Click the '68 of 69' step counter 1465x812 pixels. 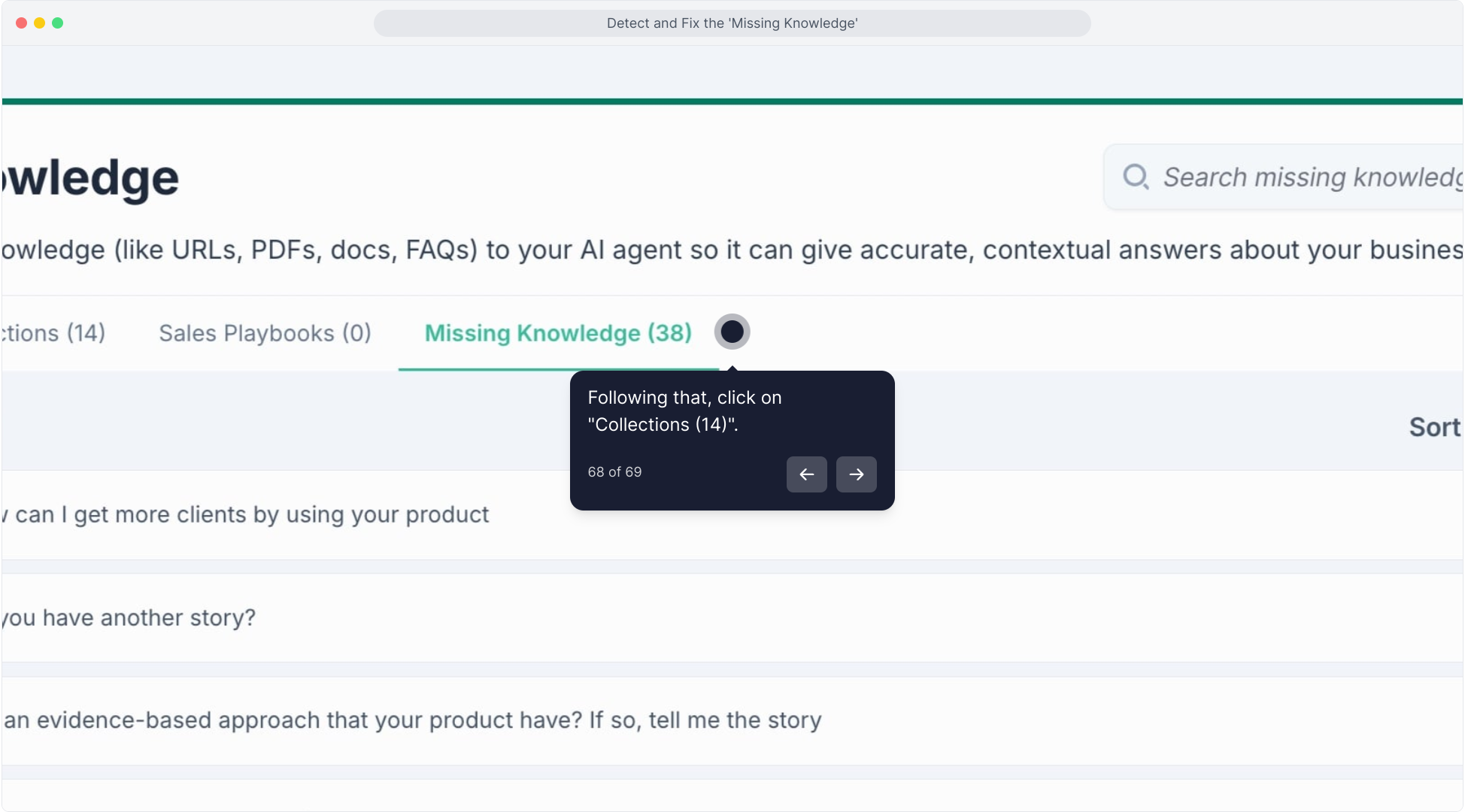pos(614,472)
